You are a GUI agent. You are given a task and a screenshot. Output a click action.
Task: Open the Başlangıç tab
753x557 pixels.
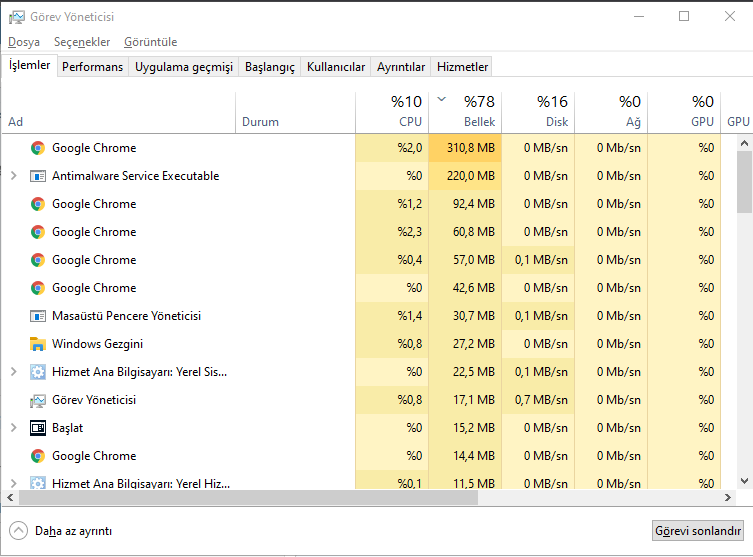[270, 67]
